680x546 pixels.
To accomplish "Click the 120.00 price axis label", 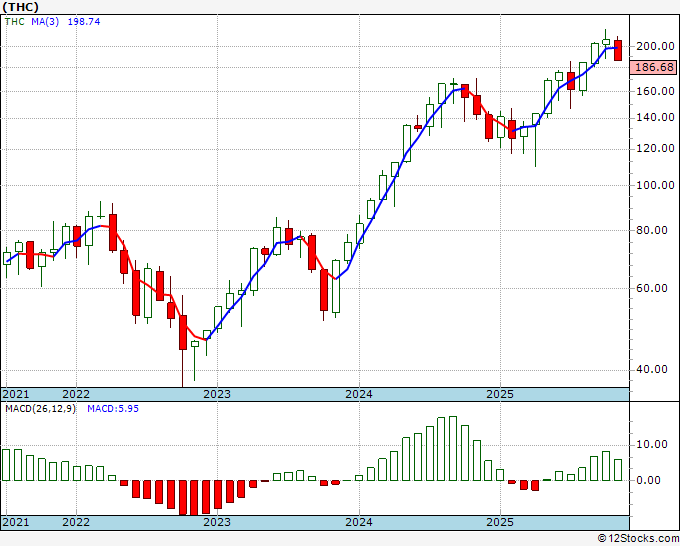I will click(655, 148).
